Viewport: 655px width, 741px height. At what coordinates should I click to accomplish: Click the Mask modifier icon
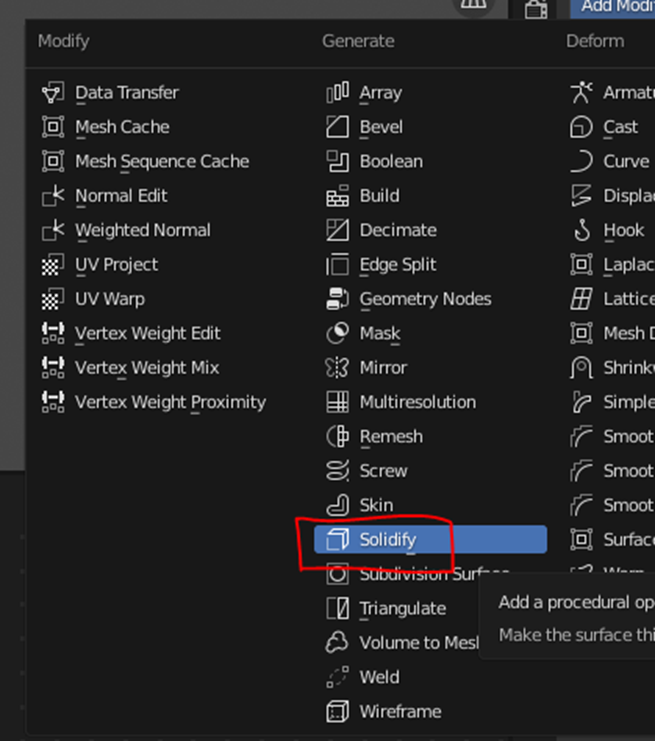pos(337,333)
